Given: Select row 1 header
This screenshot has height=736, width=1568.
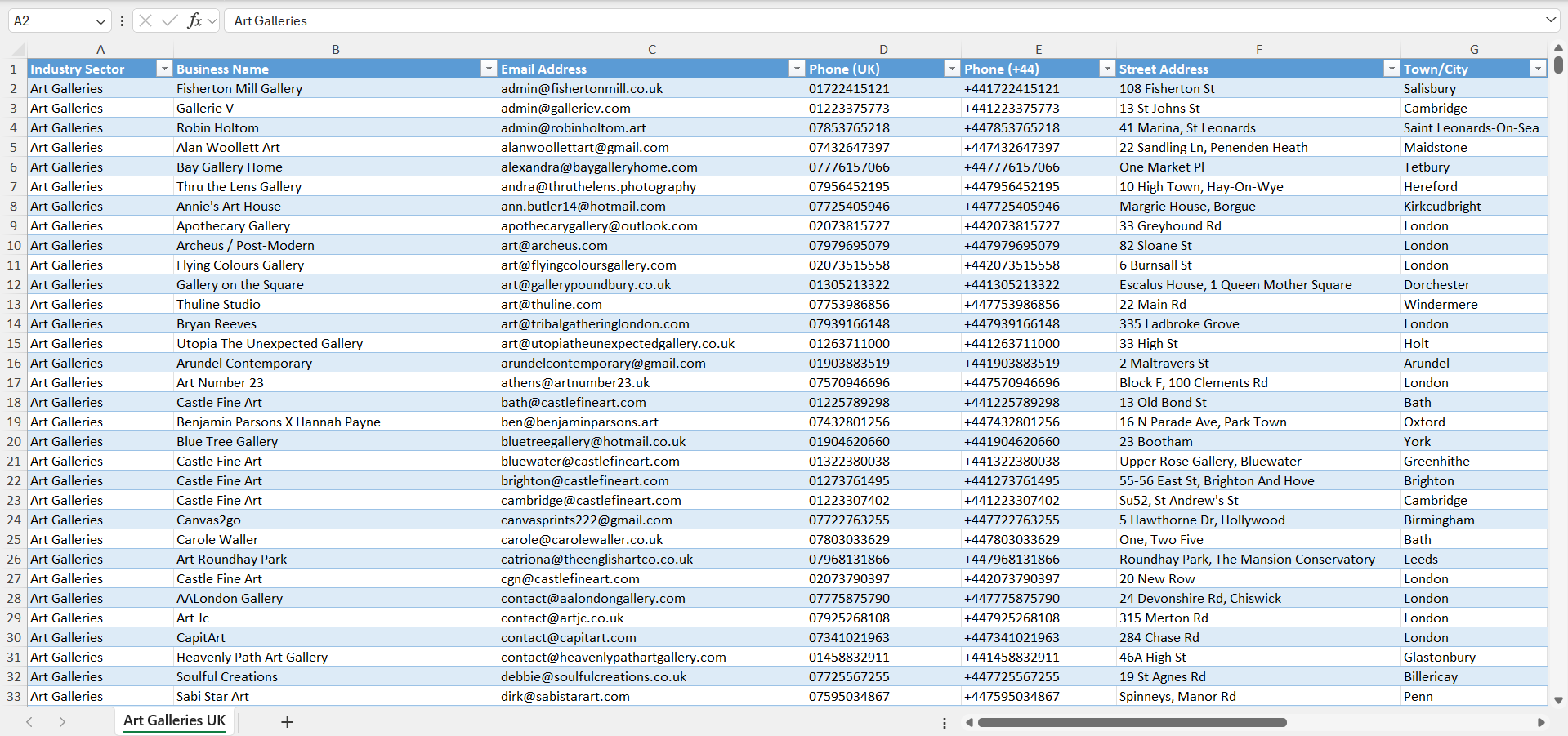Looking at the screenshot, I should pyautogui.click(x=14, y=69).
